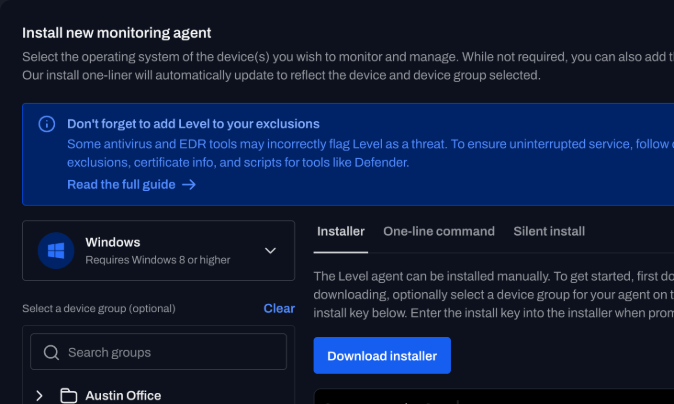
Task: Open the Windows operating system dropdown
Action: (158, 251)
